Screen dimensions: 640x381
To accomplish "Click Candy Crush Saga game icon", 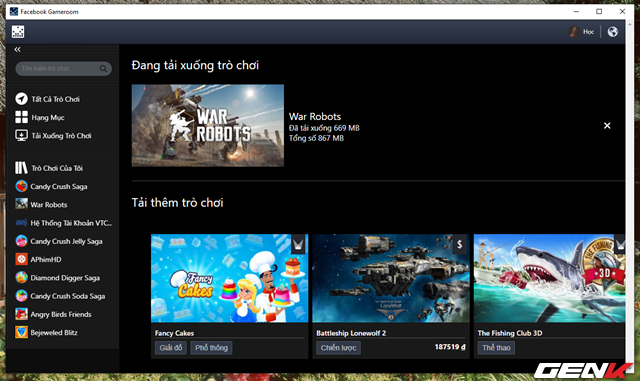I will [x=21, y=186].
